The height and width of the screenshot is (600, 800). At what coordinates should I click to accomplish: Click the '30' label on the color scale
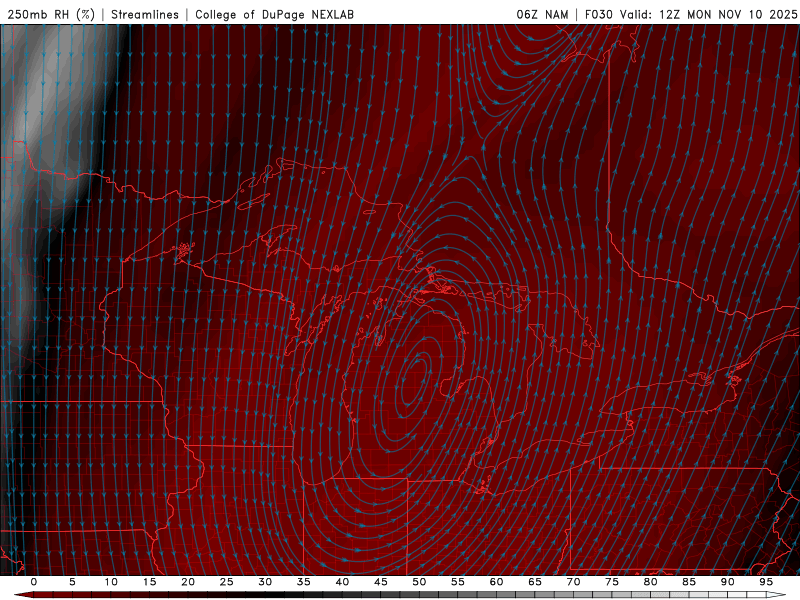[x=265, y=582]
